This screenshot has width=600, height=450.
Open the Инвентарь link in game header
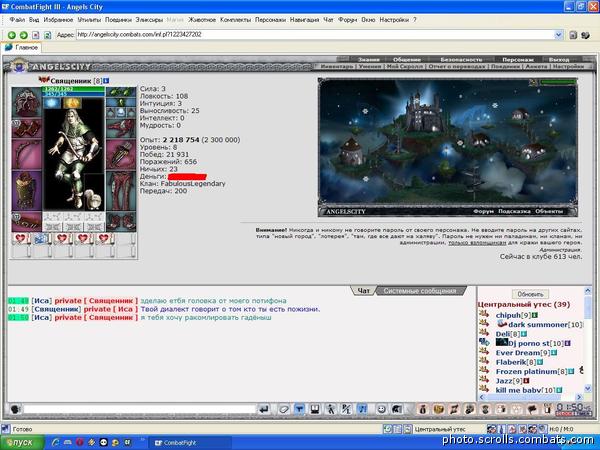337,67
